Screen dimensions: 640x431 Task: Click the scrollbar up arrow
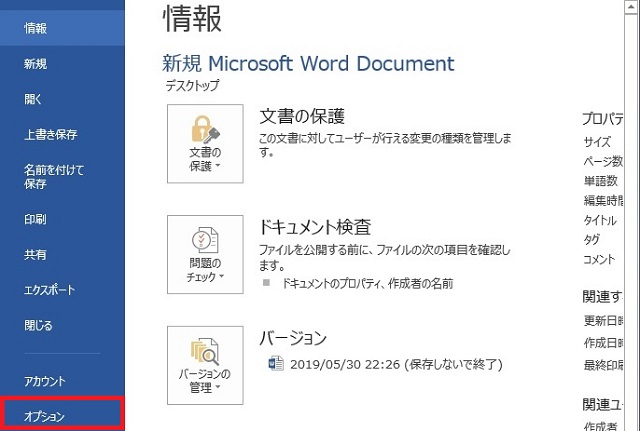coord(631,8)
